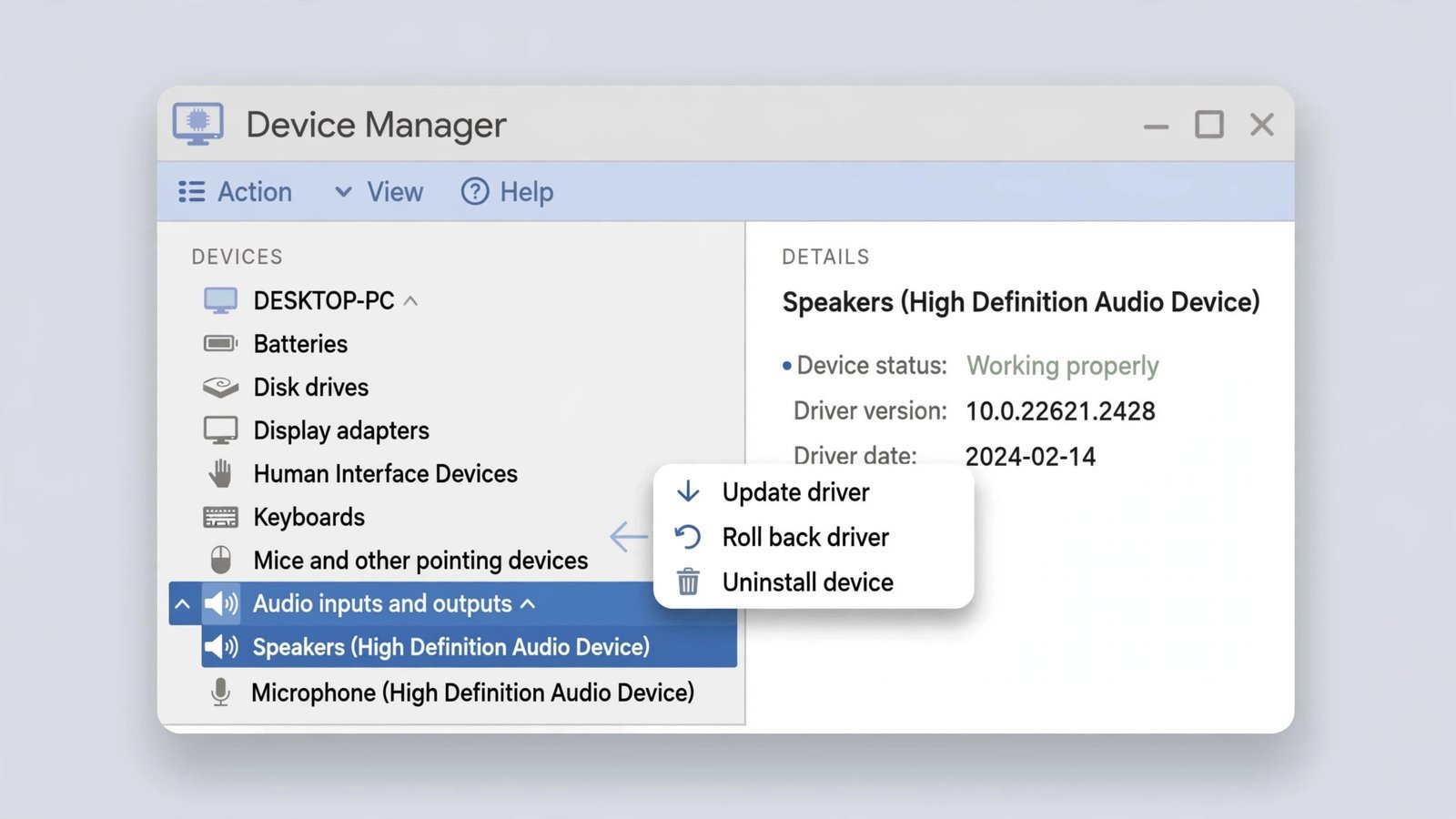Click the mouse icon for pointing devices
Viewport: 1456px width, 819px height.
tap(220, 560)
